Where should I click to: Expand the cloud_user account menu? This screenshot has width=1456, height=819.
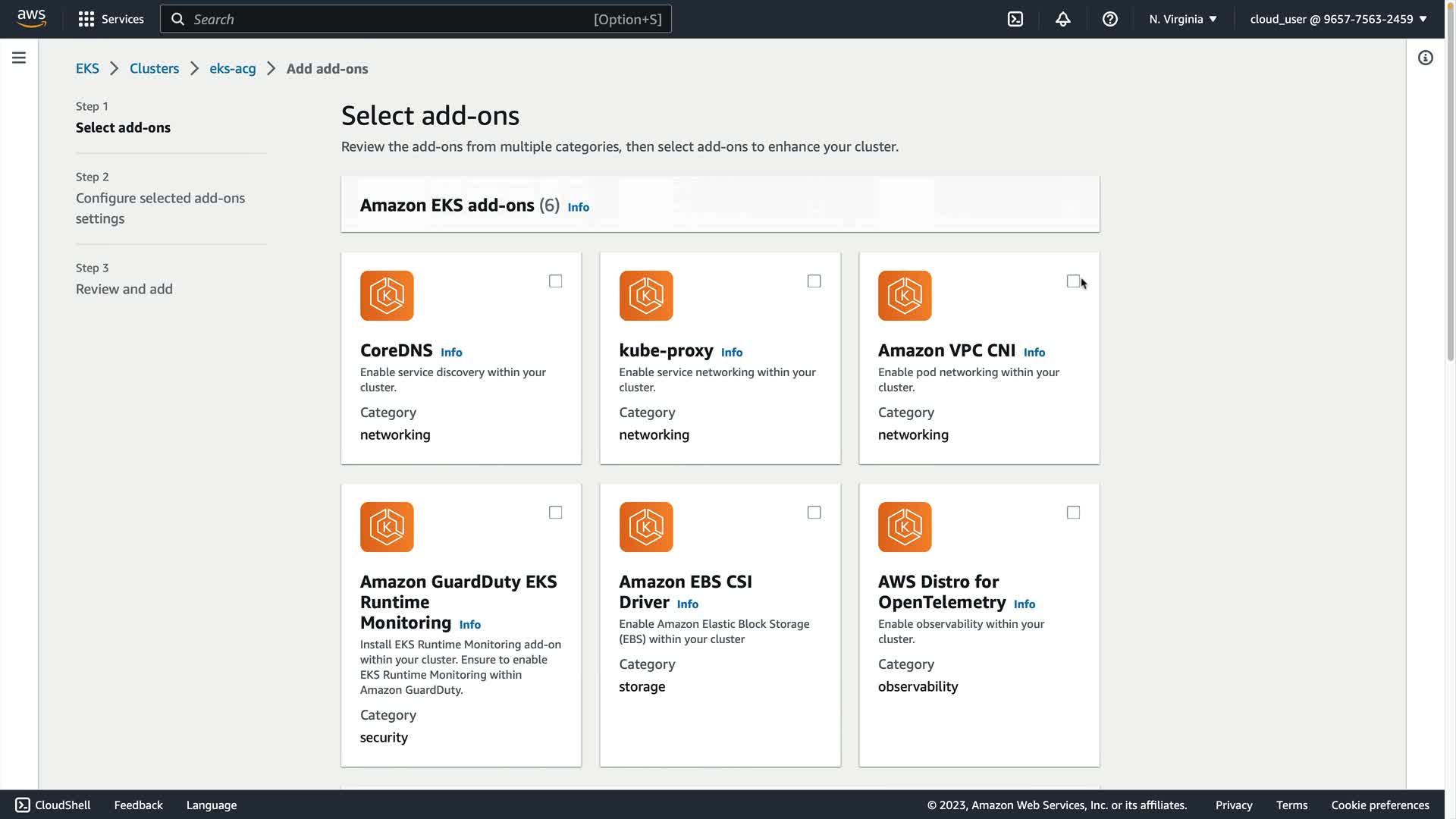coord(1338,19)
